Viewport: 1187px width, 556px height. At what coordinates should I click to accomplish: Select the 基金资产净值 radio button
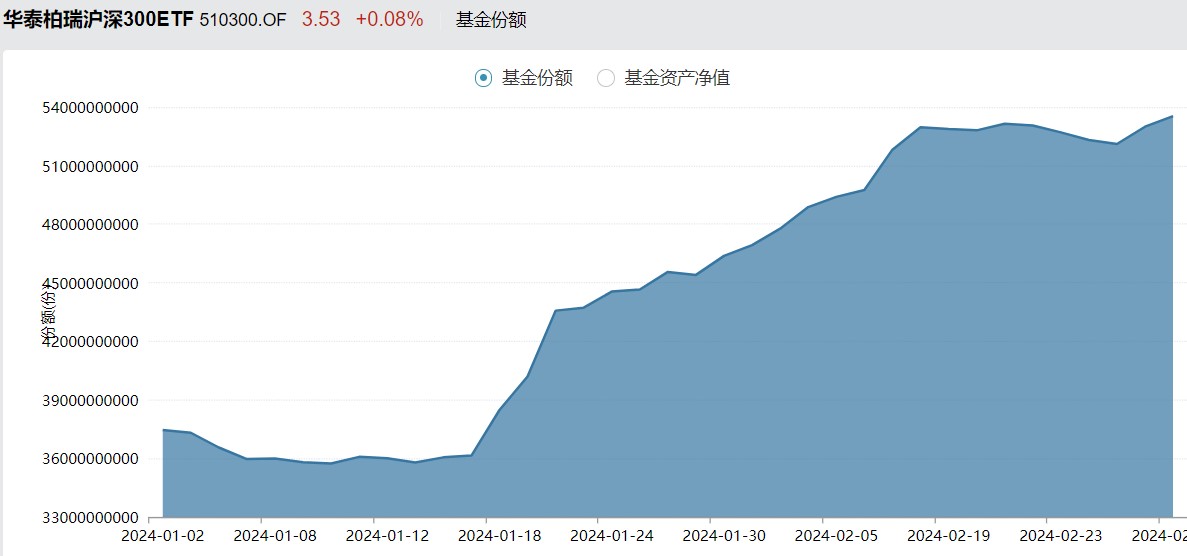pos(606,77)
